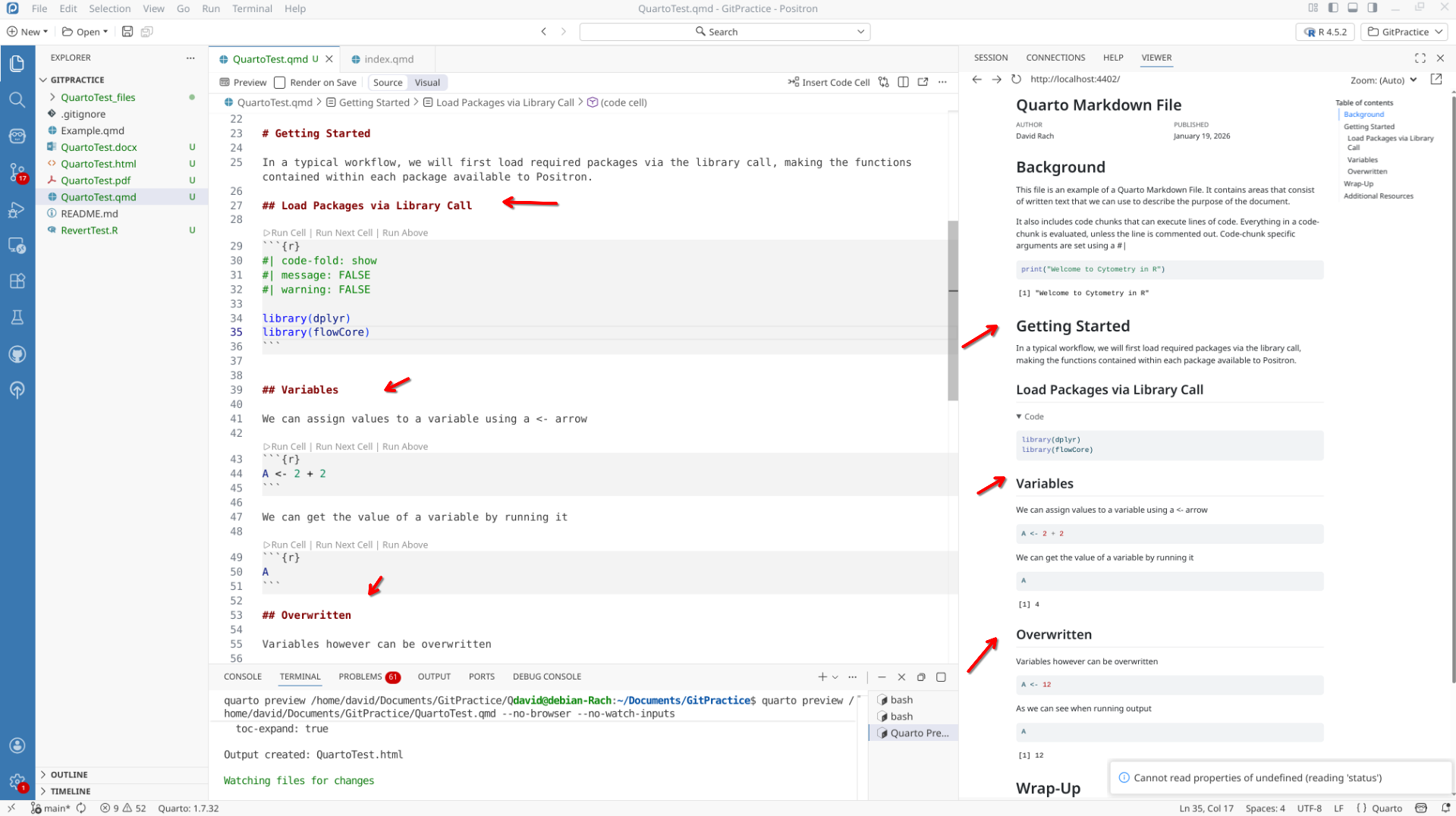Switch editor to Visual mode
Viewport: 1456px width, 816px height.
point(427,83)
